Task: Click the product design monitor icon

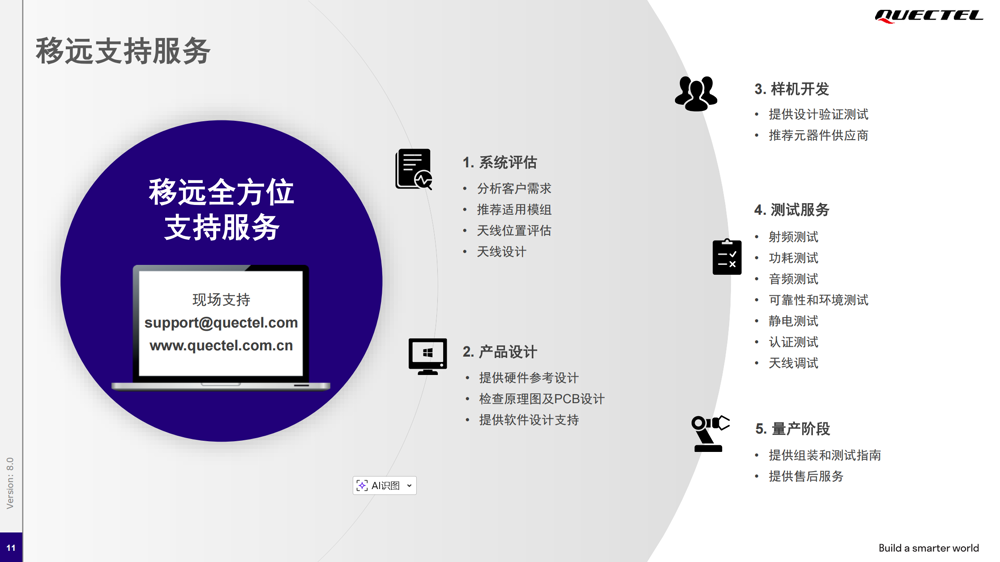Action: (427, 356)
